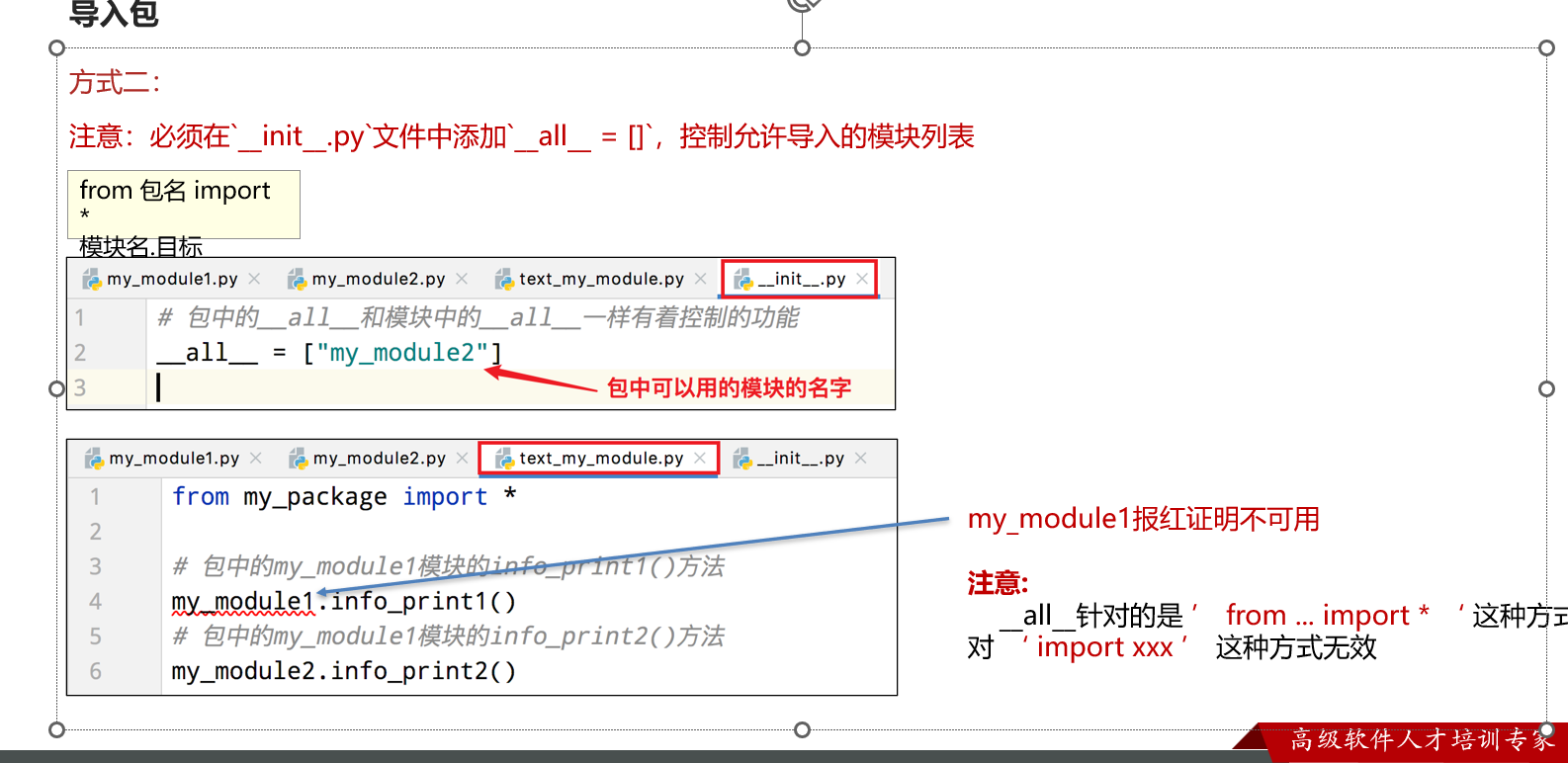Viewport: 1568px width, 763px height.
Task: Click Python file icon of text_my_module.py tab in lower code screenshot
Action: click(504, 459)
